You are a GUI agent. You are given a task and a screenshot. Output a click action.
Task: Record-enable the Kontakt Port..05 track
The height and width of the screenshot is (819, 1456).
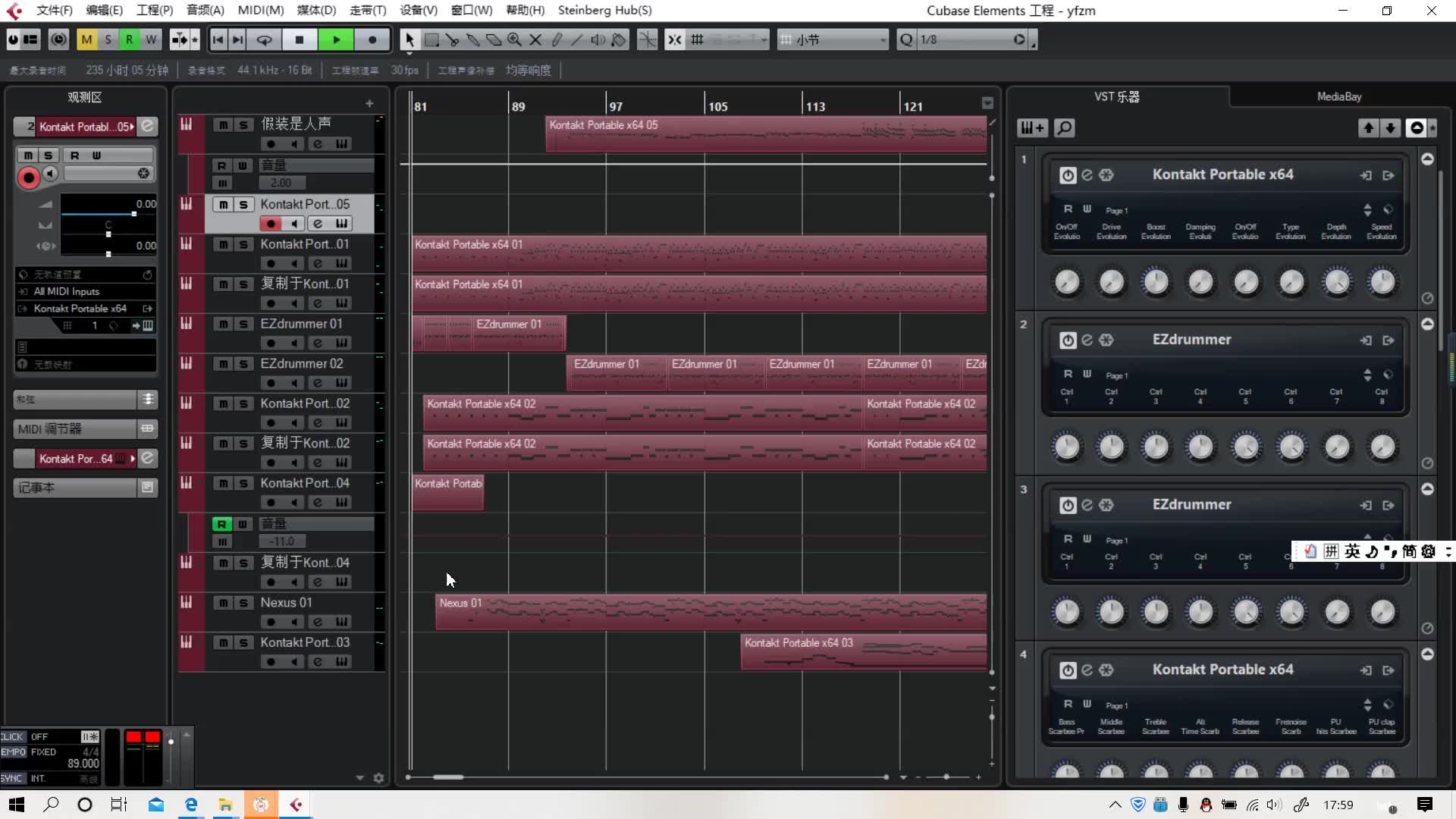(x=271, y=224)
